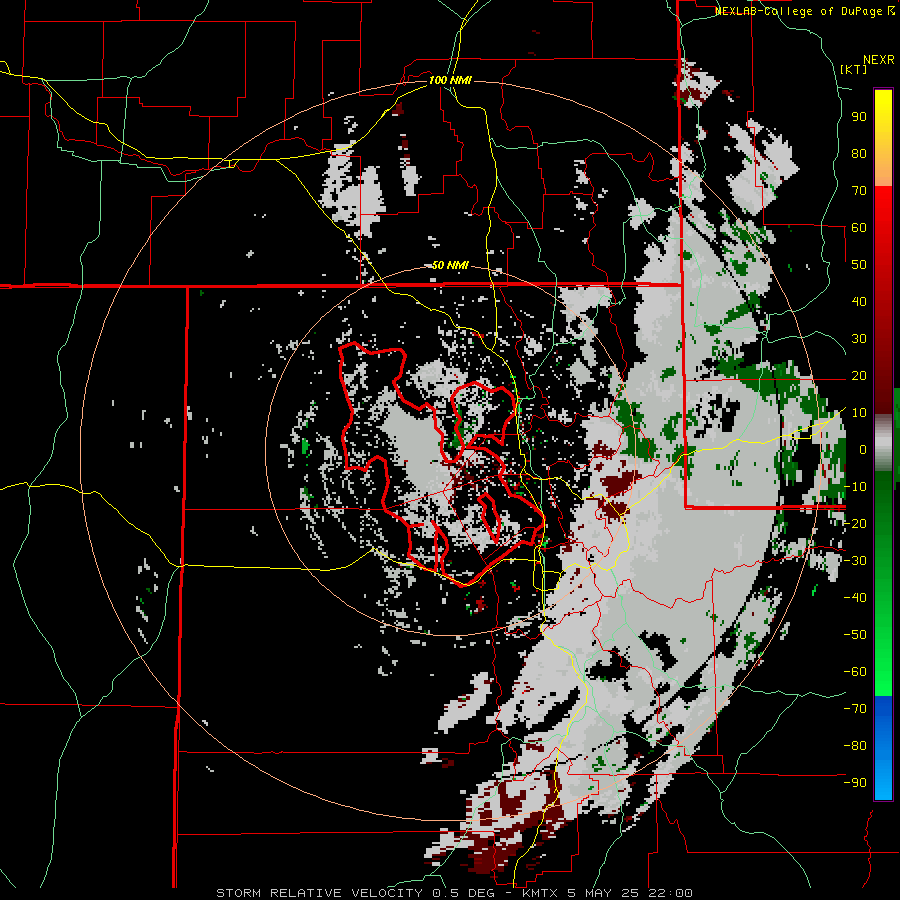Click the 30 value on the velocity scale

click(x=859, y=339)
